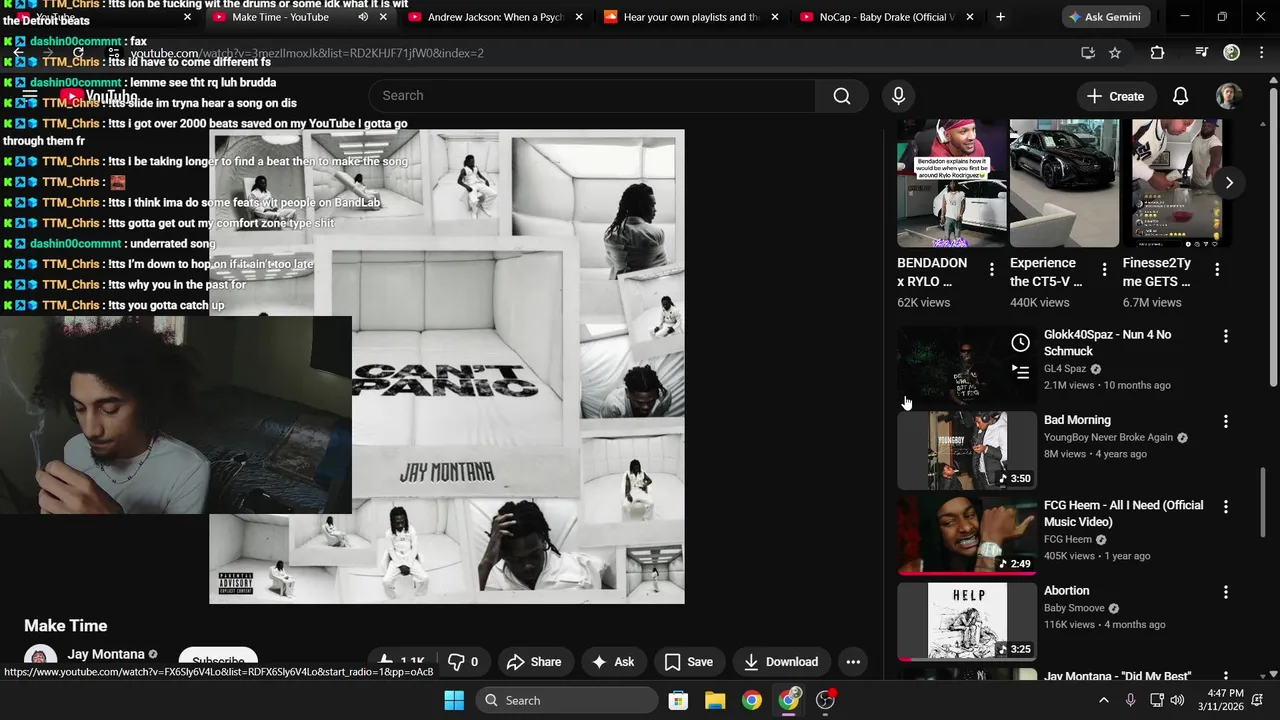Image resolution: width=1280 pixels, height=720 pixels.
Task: Open YouTube notifications bell
Action: pyautogui.click(x=1180, y=96)
